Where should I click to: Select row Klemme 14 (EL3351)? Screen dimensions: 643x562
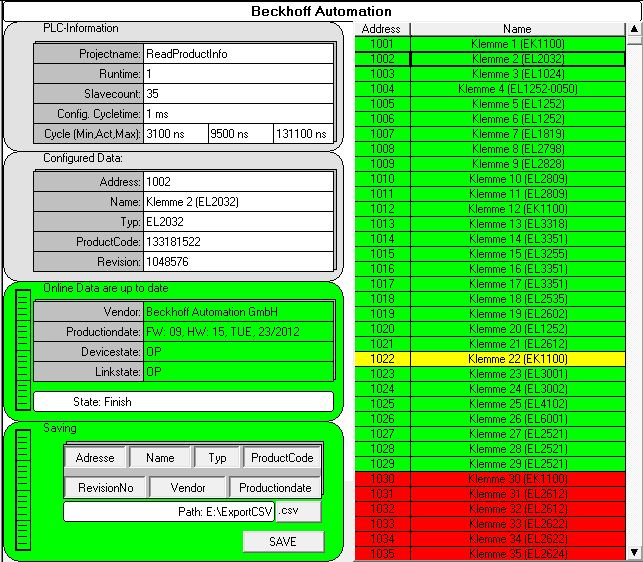click(490, 239)
